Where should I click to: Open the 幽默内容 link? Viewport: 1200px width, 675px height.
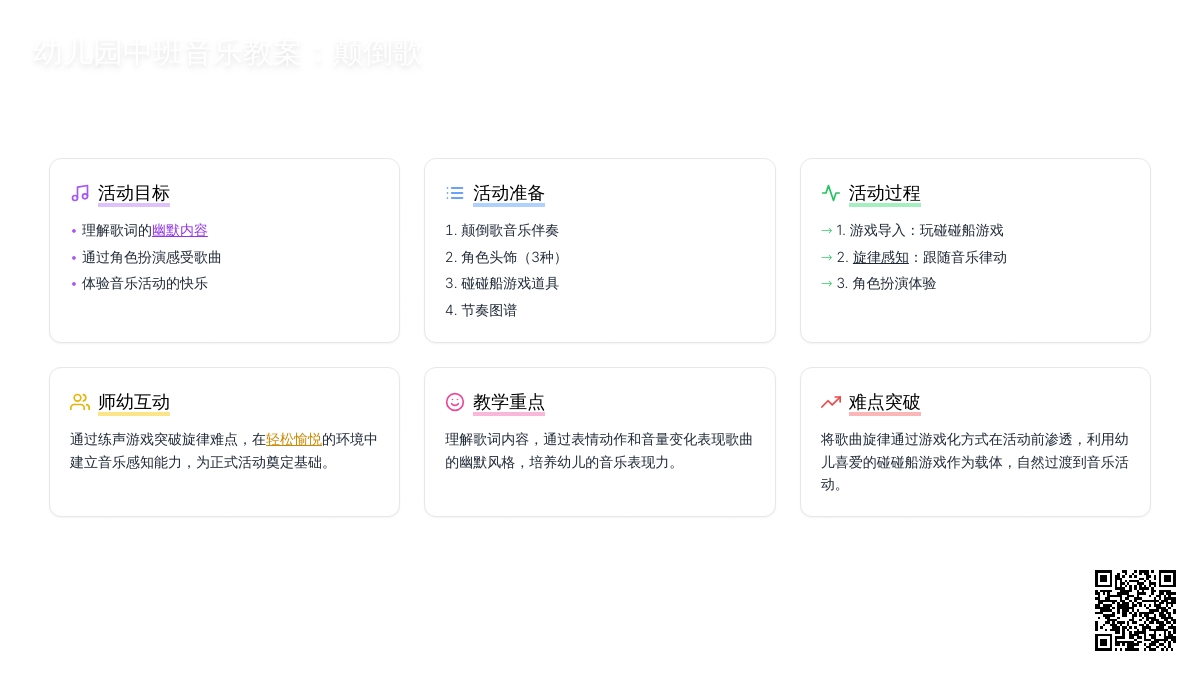(180, 230)
